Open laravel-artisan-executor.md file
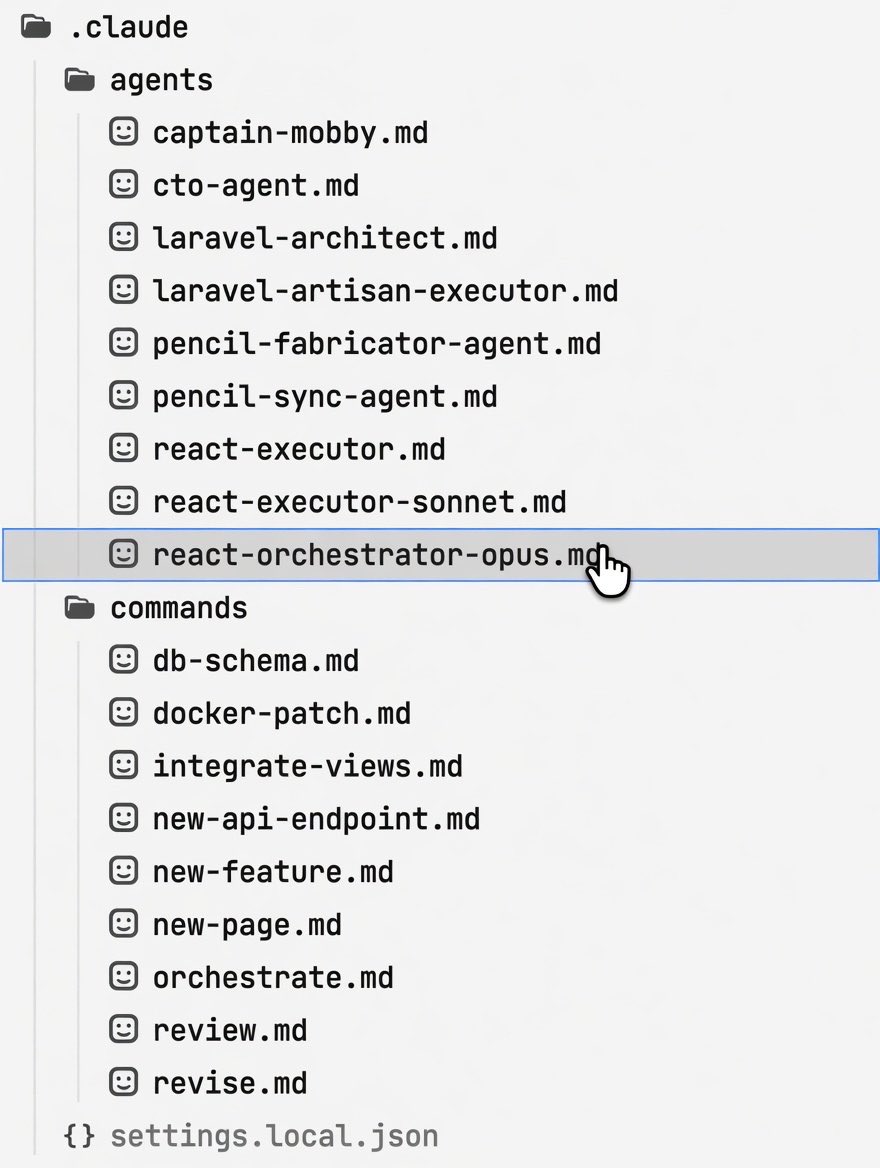The width and height of the screenshot is (880, 1168). (x=385, y=291)
